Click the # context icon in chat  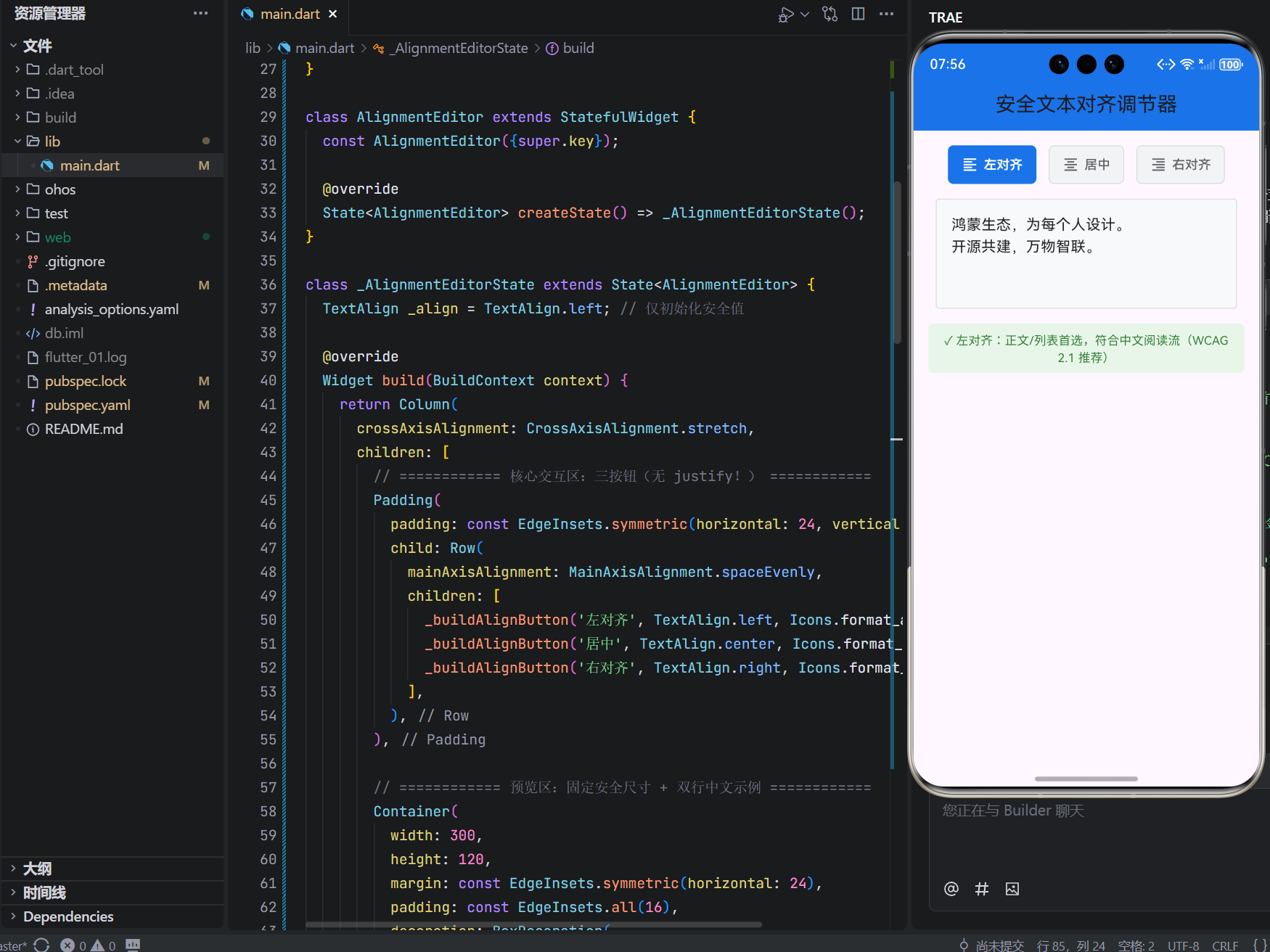pos(982,889)
